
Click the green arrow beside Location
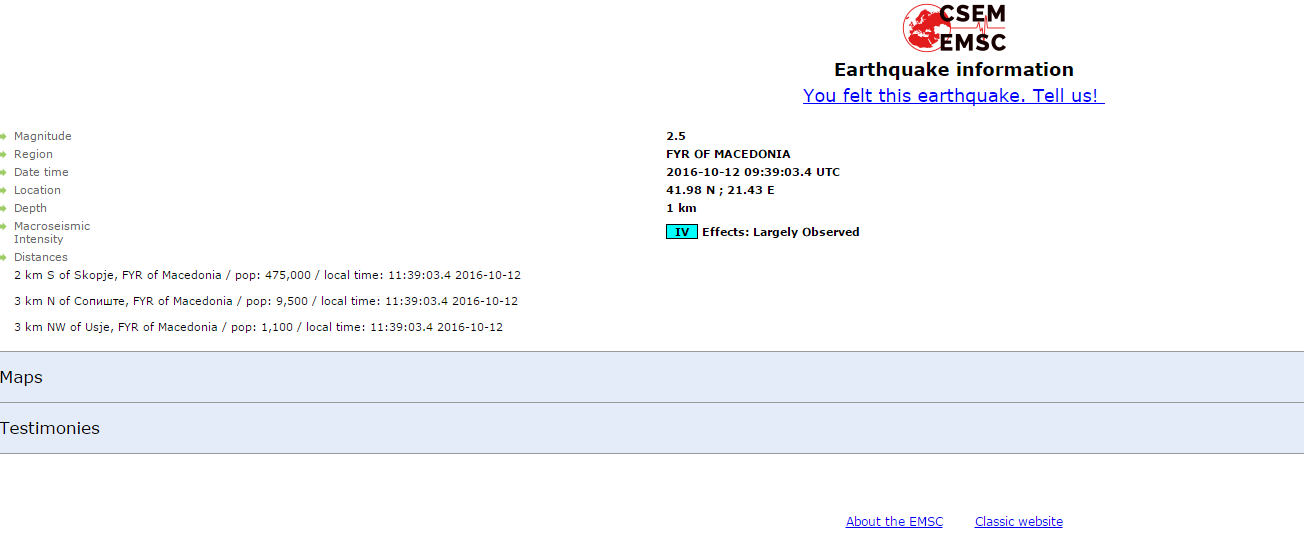pos(3,190)
